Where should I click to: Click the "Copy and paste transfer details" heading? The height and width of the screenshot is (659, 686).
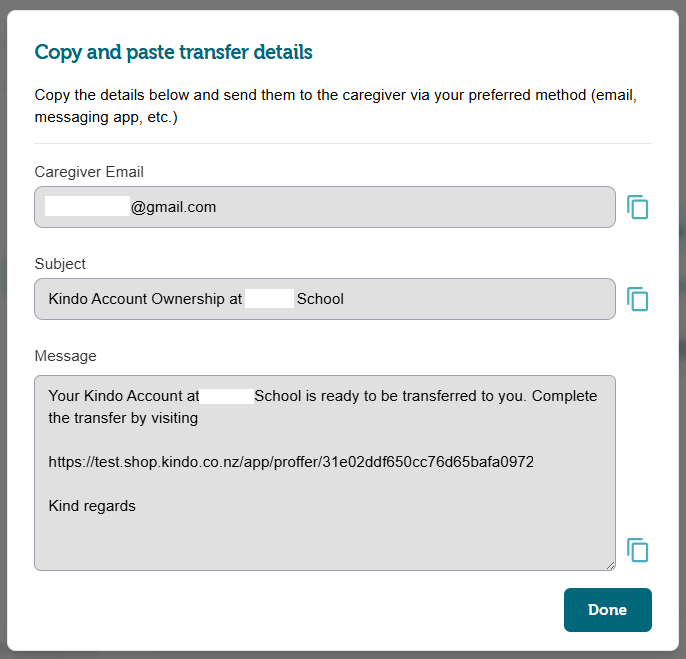tap(173, 52)
